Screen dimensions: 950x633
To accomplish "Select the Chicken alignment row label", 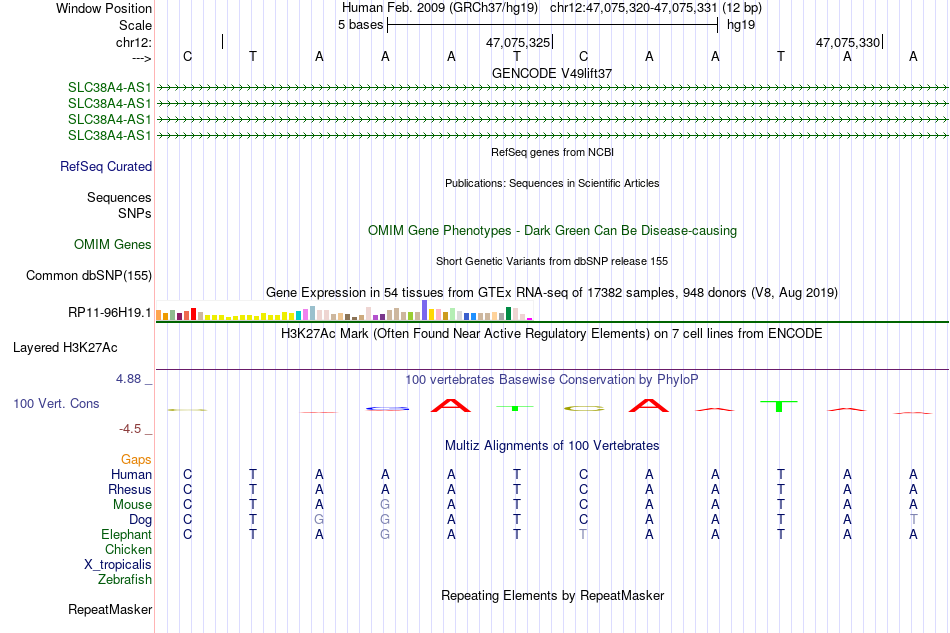I will coord(128,549).
